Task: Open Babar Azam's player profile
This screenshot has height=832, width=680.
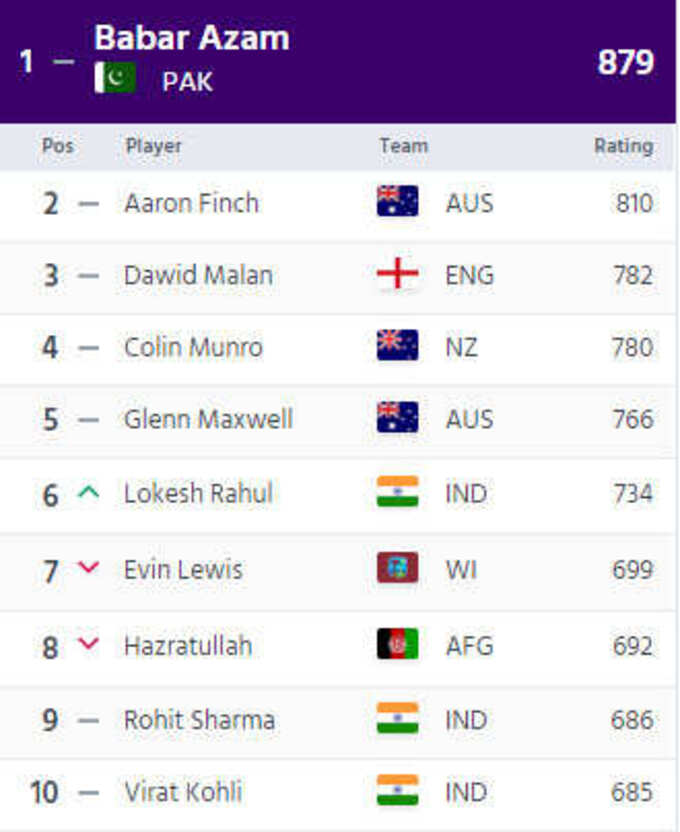Action: click(192, 38)
